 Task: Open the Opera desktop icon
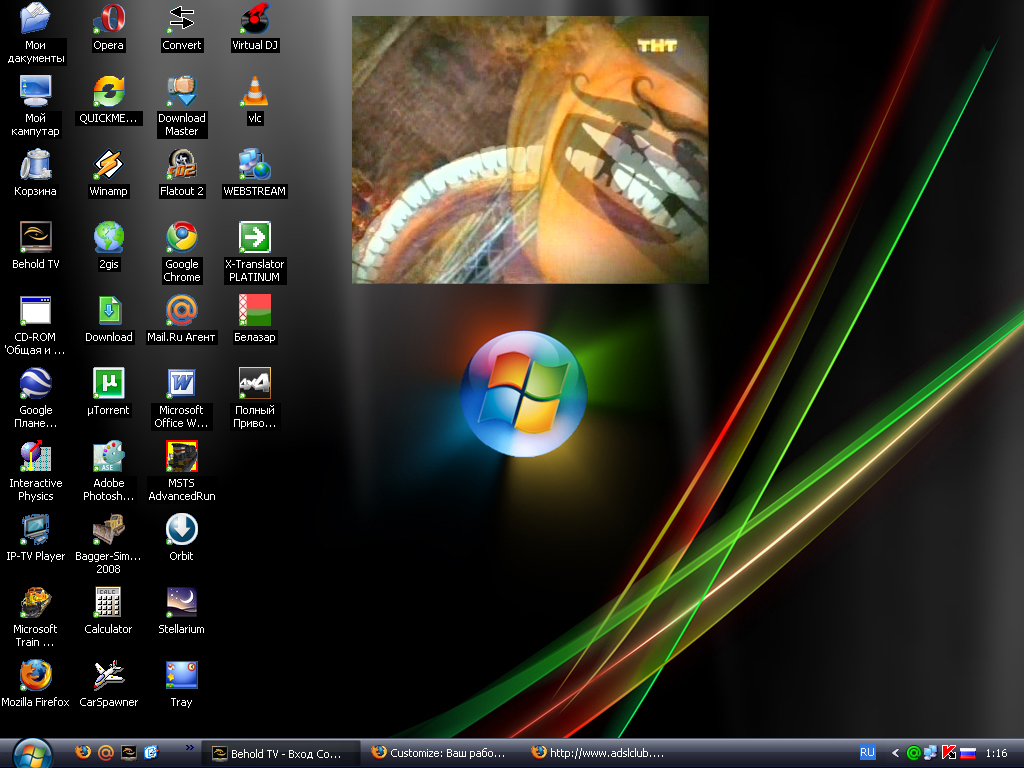108,18
